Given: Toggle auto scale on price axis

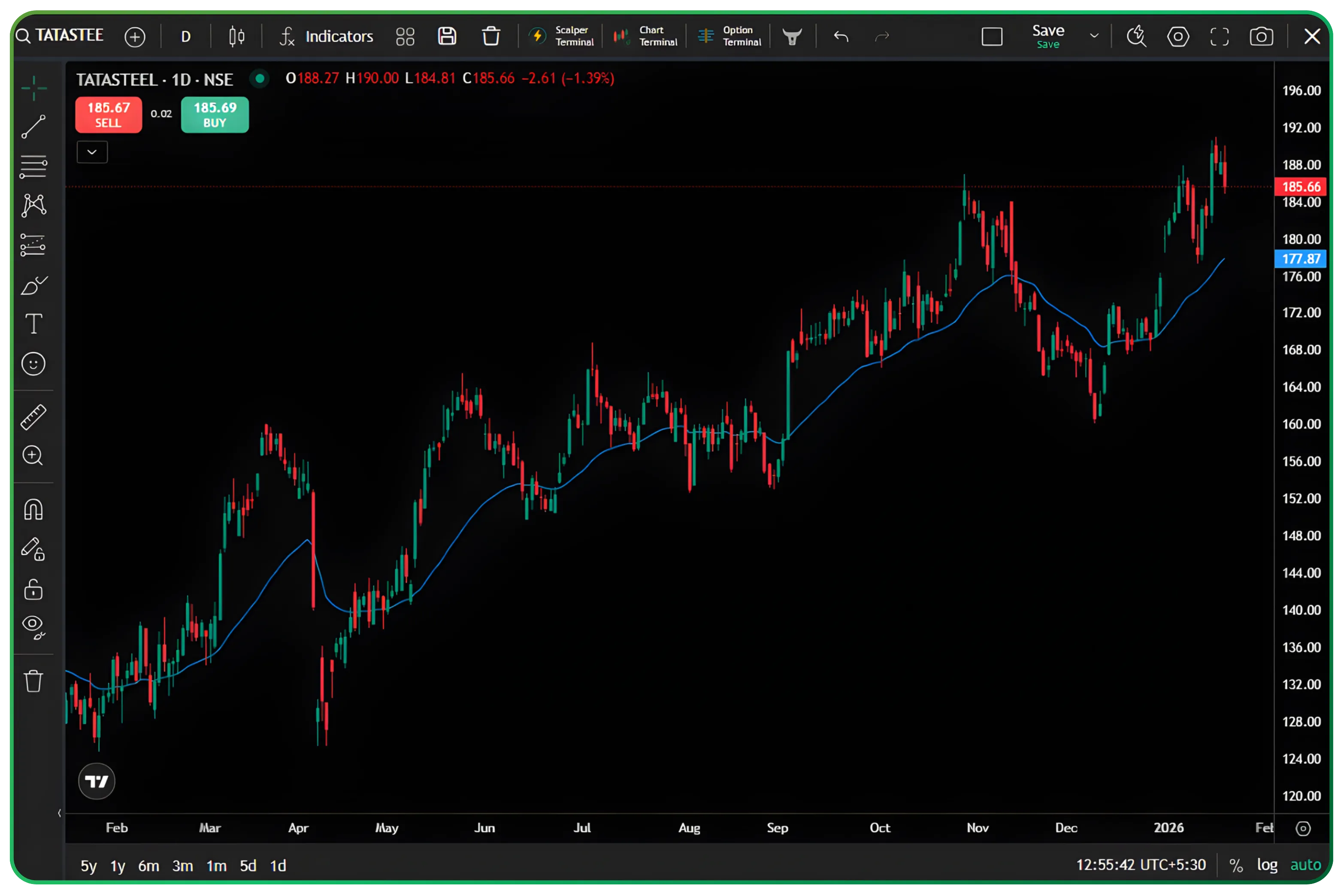Looking at the screenshot, I should [1305, 865].
